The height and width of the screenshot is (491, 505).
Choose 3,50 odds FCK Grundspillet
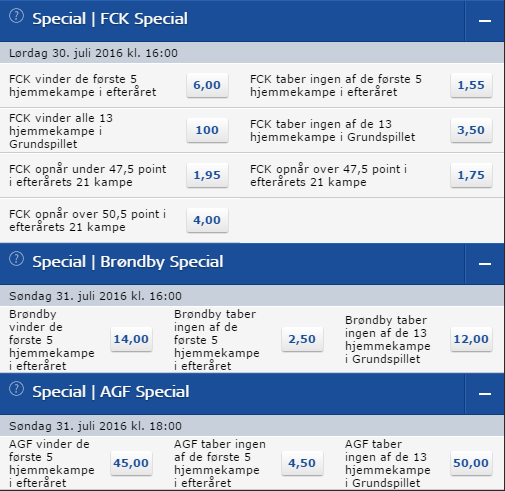point(471,130)
